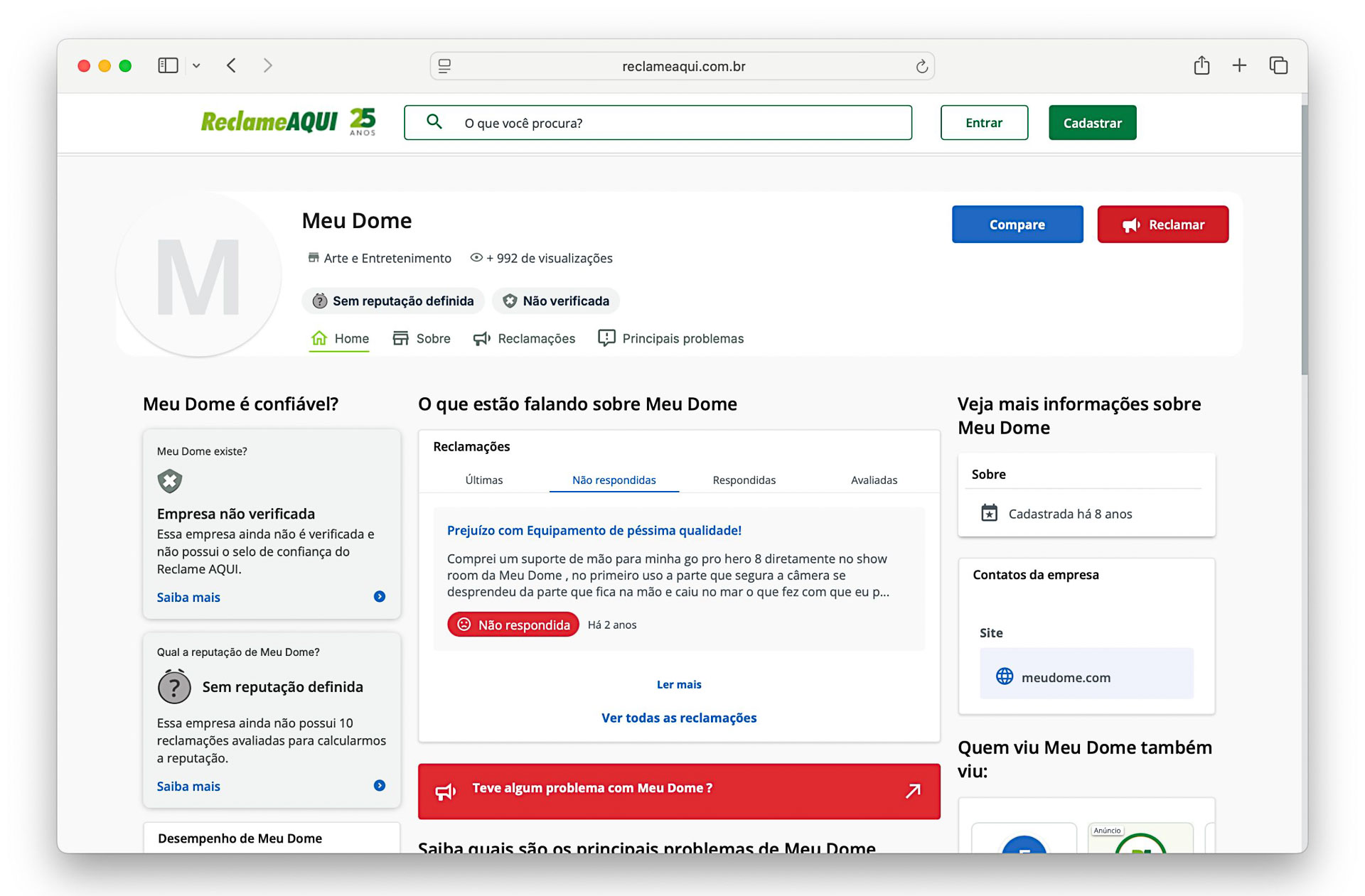Open the sidebar options dropdown chevron
This screenshot has height=896, width=1365.
196,66
